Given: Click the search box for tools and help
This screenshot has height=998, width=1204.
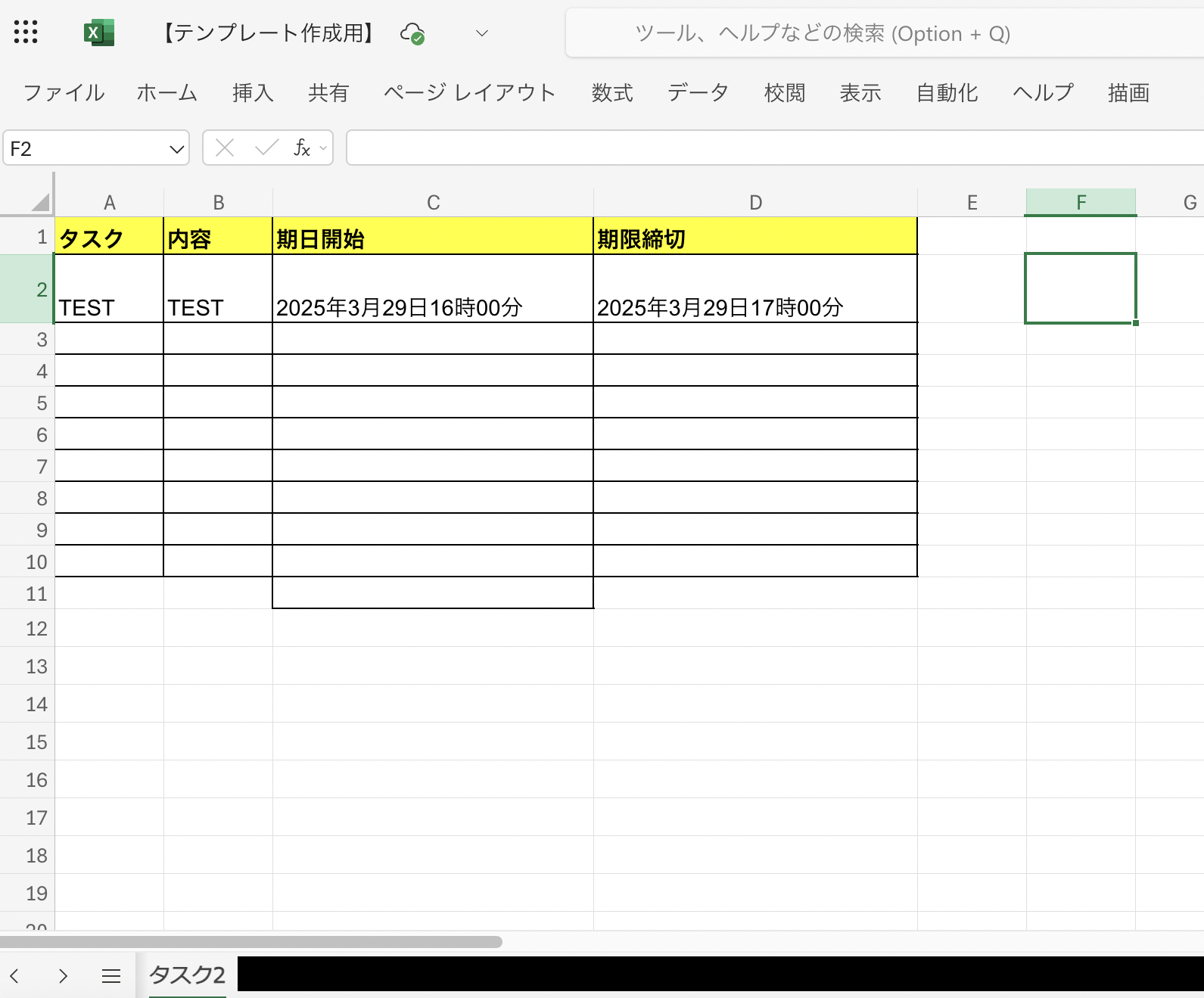Looking at the screenshot, I should (885, 33).
